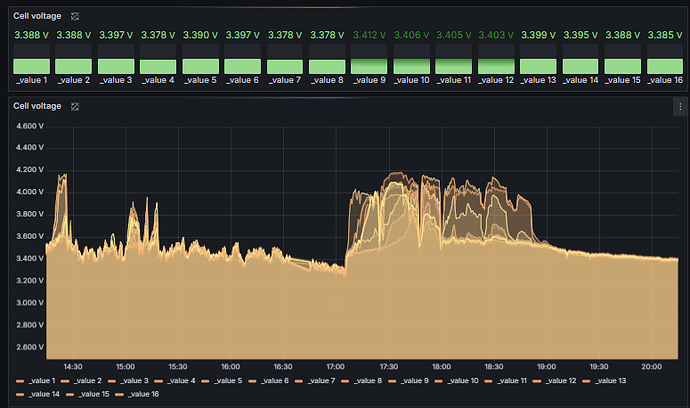Click the link icon beside the graph panel title
Viewport: 690px width, 408px height.
click(76, 105)
